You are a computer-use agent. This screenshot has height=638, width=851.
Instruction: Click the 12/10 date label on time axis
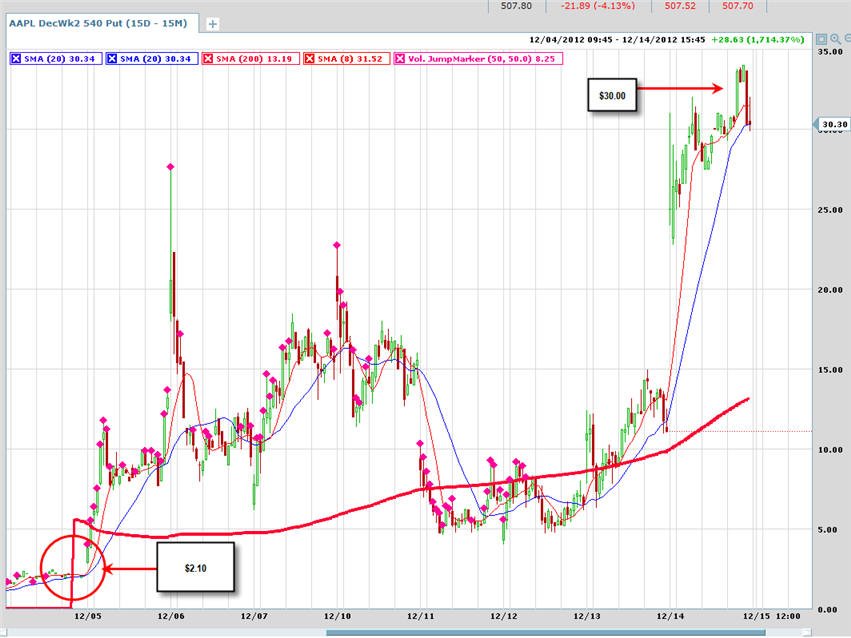click(x=336, y=616)
